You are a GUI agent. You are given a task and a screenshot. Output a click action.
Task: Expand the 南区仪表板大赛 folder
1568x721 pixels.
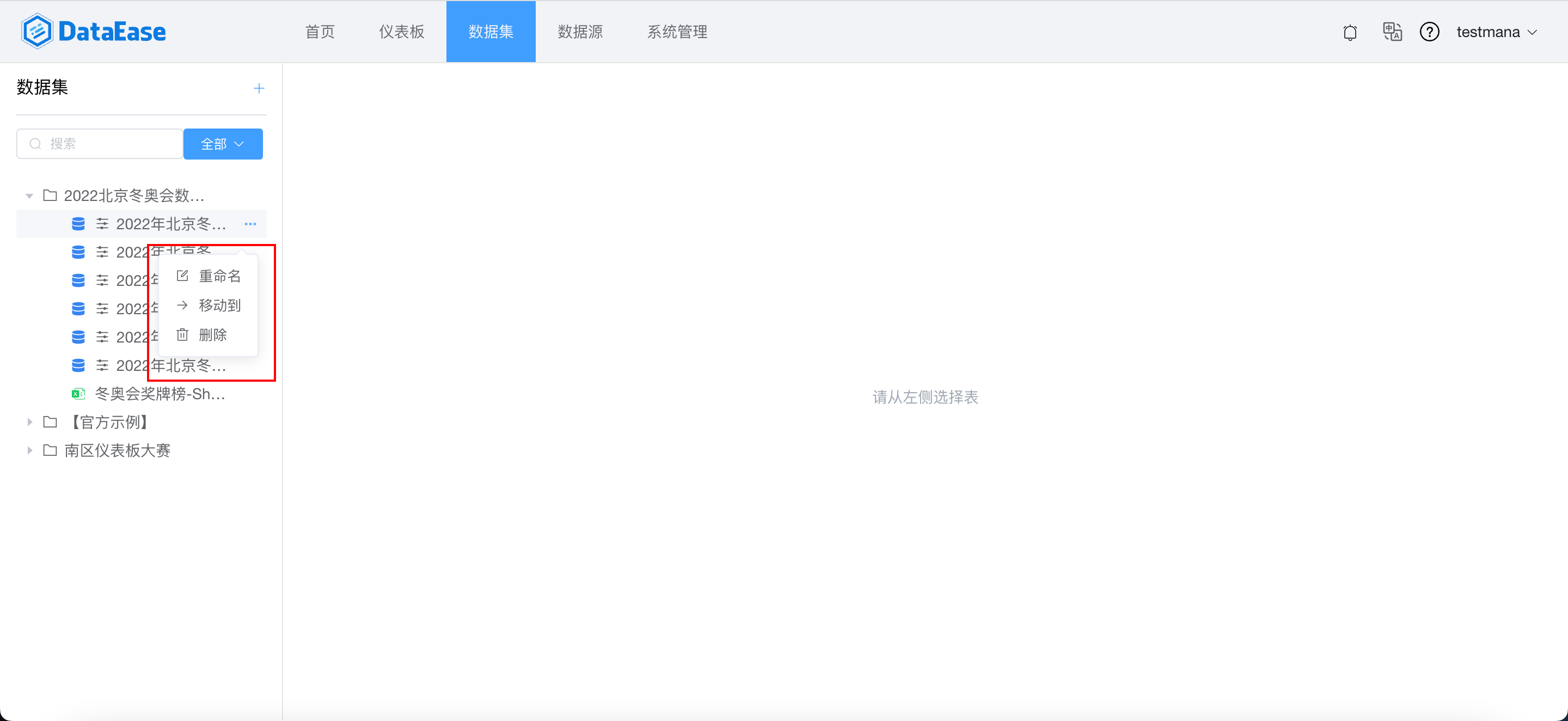coord(29,451)
